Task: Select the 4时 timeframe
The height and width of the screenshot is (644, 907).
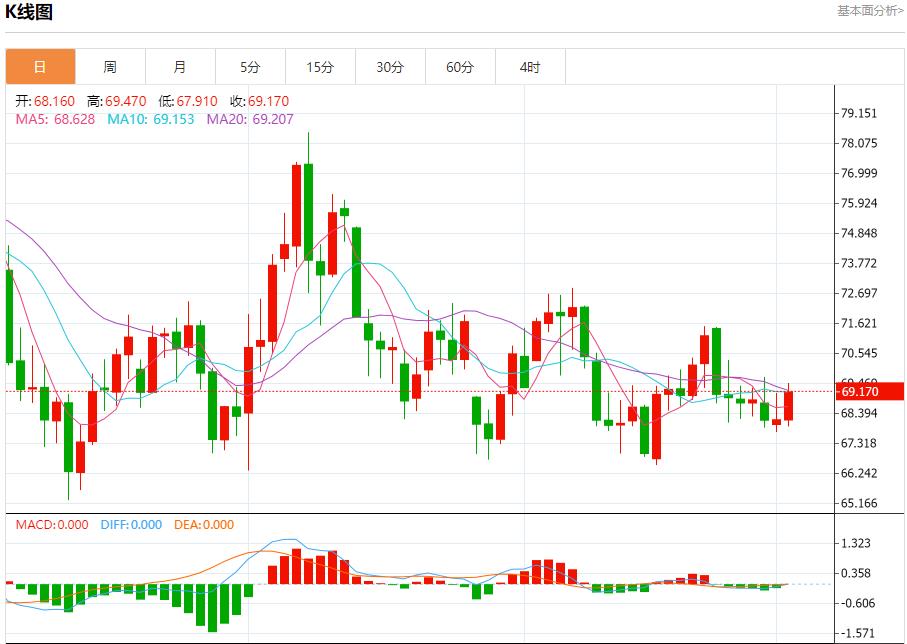Action: pyautogui.click(x=530, y=66)
